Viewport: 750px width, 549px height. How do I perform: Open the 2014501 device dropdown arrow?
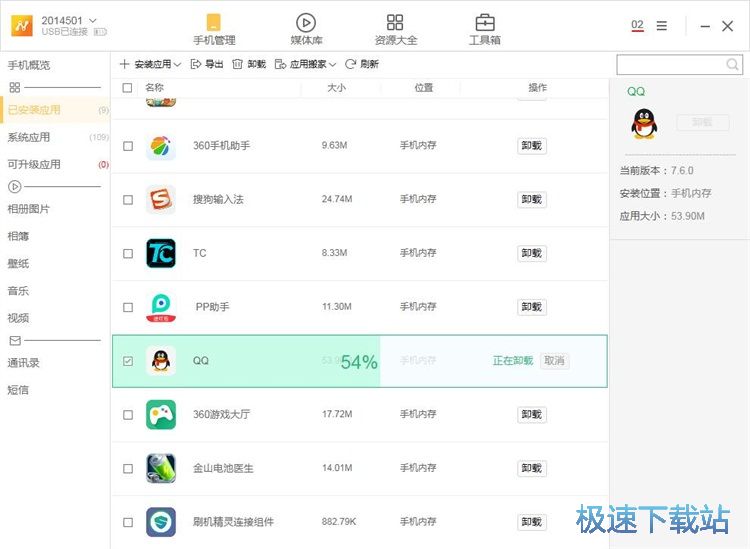(93, 20)
